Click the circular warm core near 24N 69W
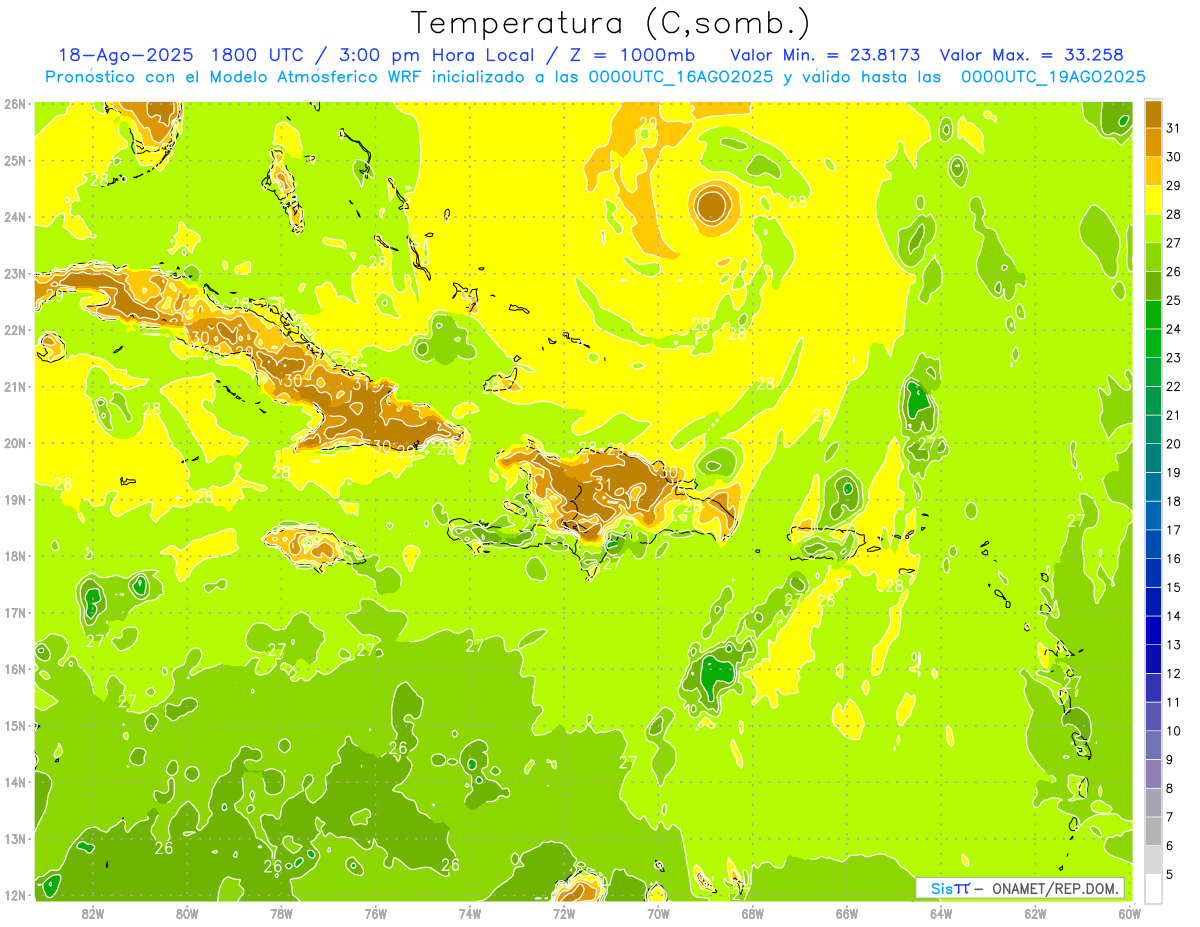 (711, 206)
